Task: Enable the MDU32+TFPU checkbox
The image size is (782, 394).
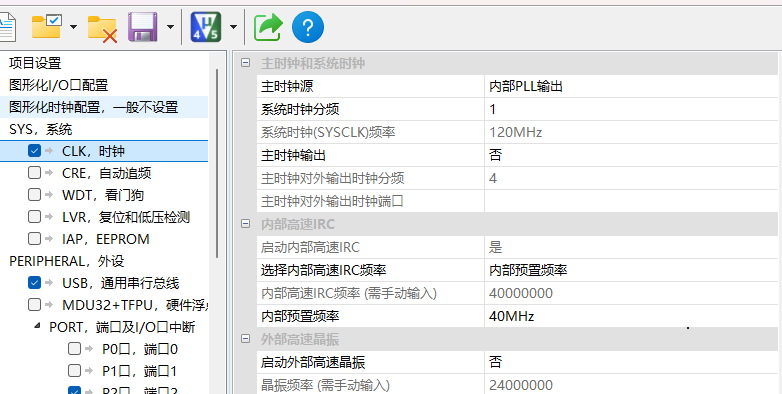Action: pyautogui.click(x=34, y=305)
